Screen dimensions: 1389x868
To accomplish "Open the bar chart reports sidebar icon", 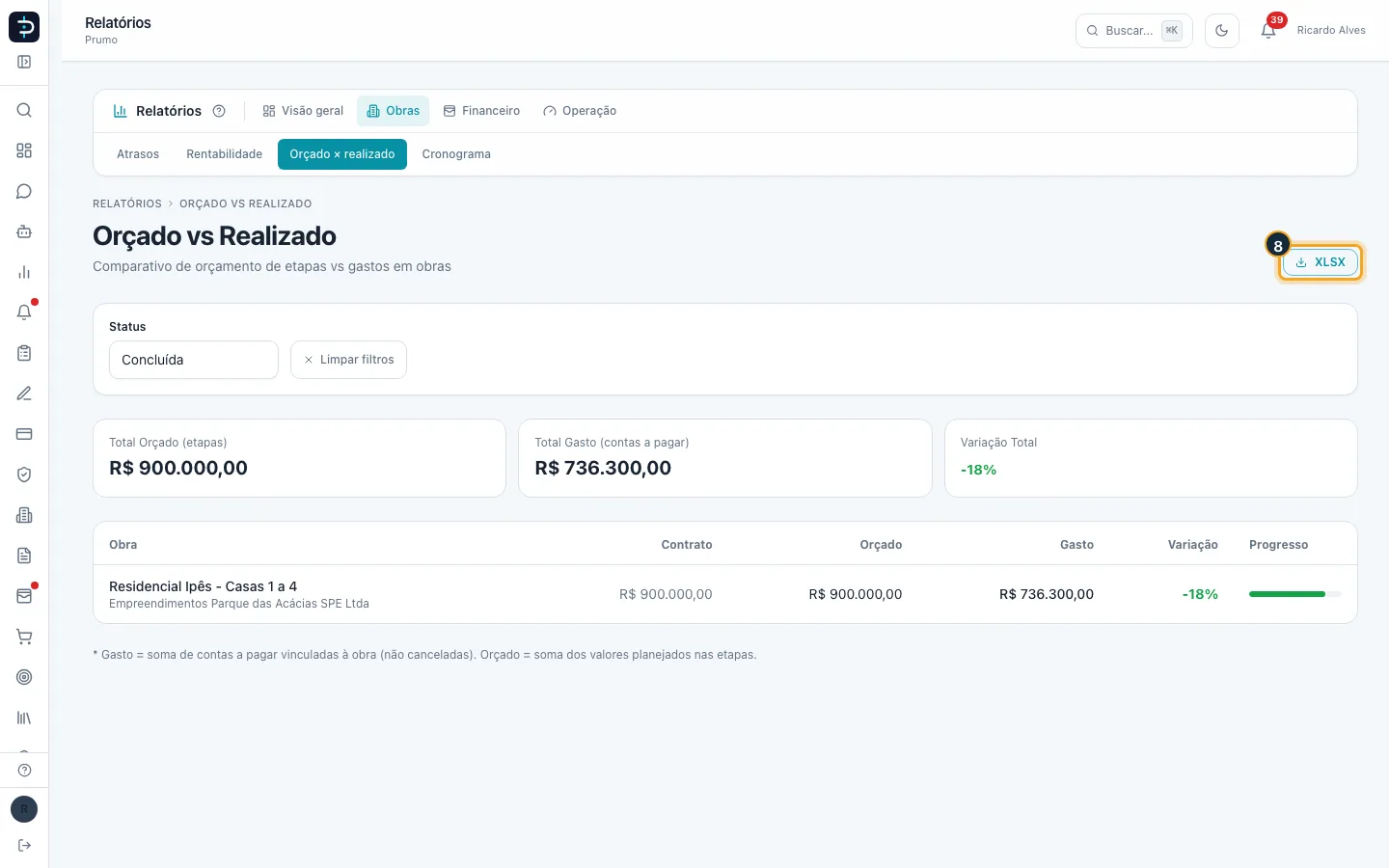I will (24, 272).
